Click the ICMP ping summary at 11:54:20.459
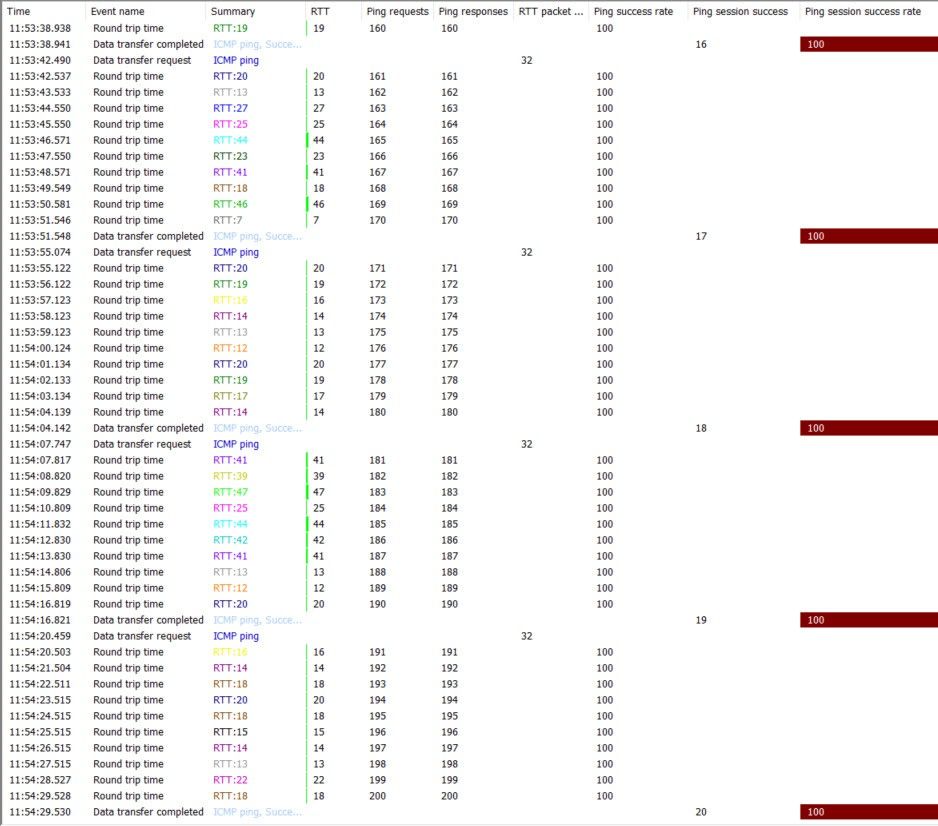The width and height of the screenshot is (938, 826). (236, 636)
